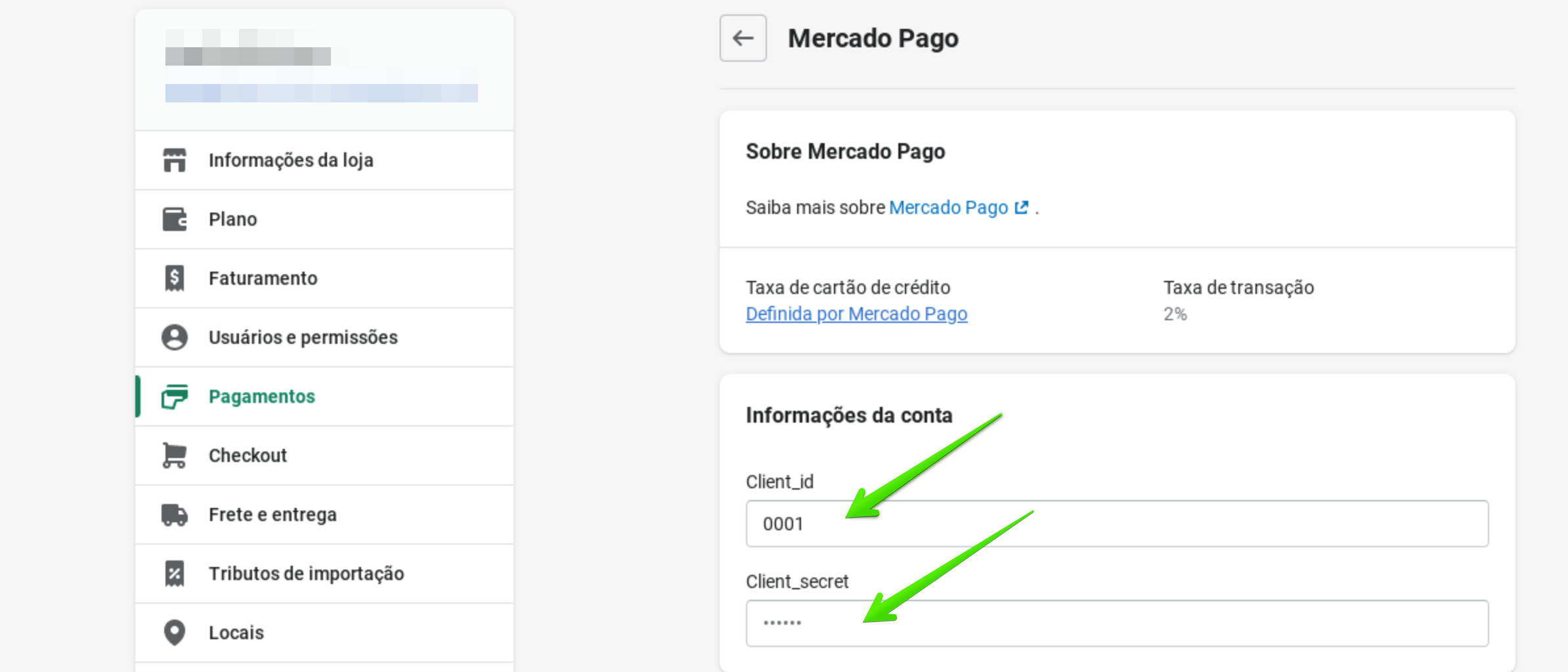Viewport: 1568px width, 672px height.
Task: Click the user icon beside Usuários e permissões
Action: tap(175, 337)
